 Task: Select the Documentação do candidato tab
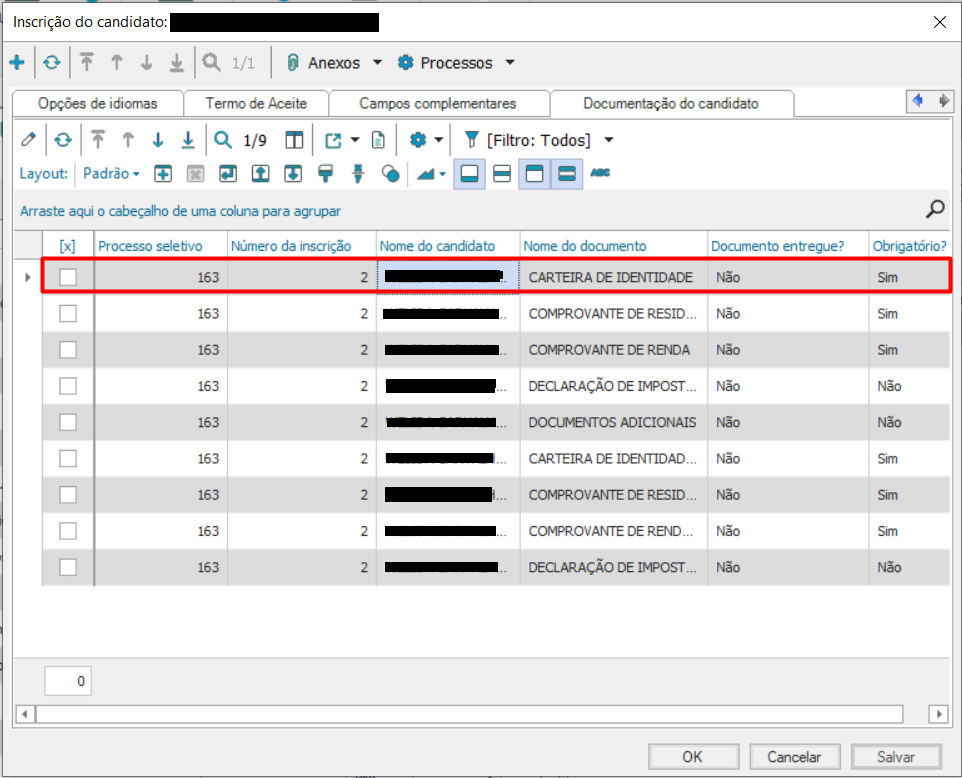(x=671, y=103)
